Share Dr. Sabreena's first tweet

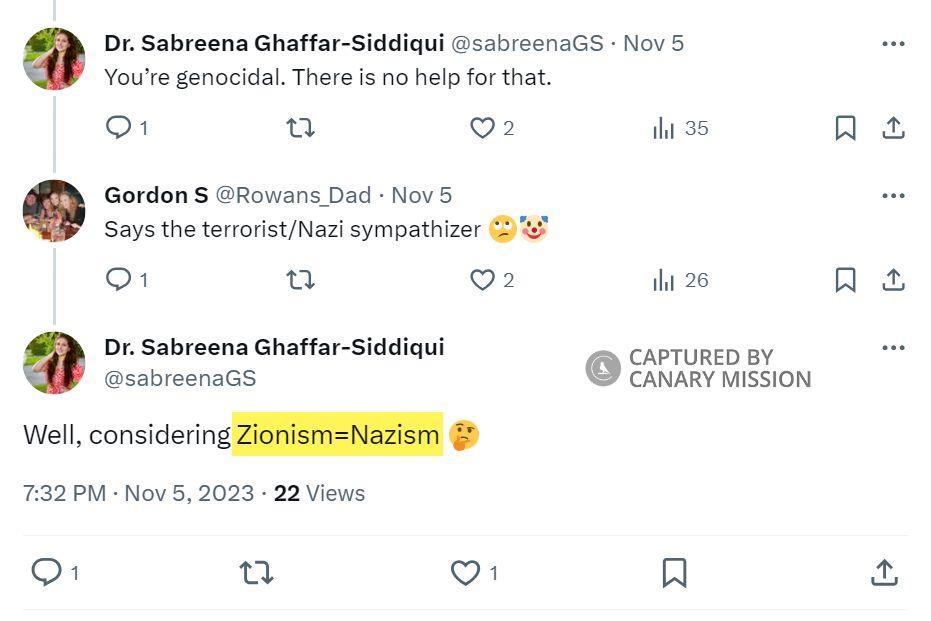pyautogui.click(x=893, y=128)
